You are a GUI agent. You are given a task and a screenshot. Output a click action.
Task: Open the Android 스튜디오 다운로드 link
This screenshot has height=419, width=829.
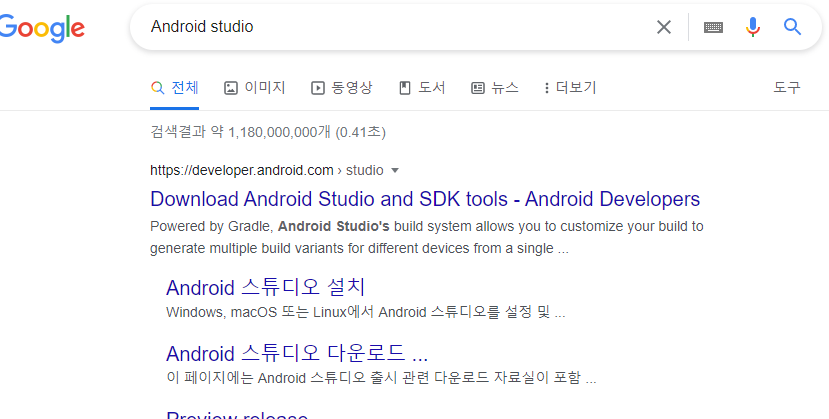coord(297,353)
